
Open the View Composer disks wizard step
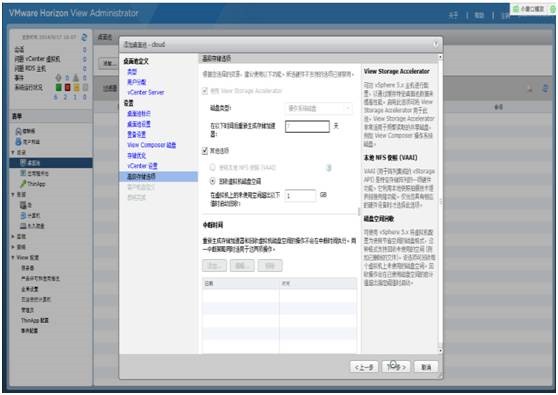click(152, 145)
